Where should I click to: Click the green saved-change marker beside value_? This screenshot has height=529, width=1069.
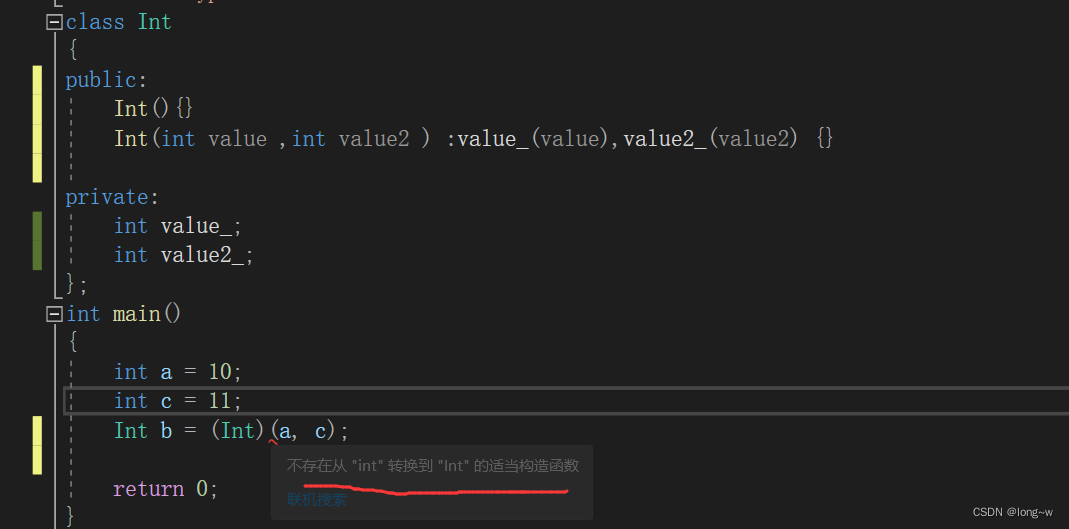[38, 227]
